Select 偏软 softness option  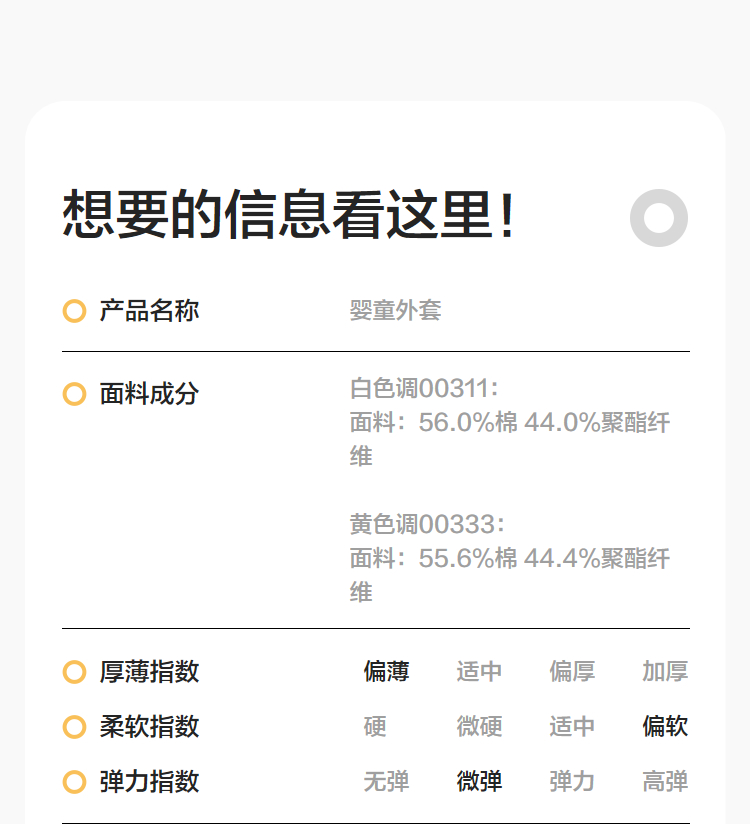[665, 727]
